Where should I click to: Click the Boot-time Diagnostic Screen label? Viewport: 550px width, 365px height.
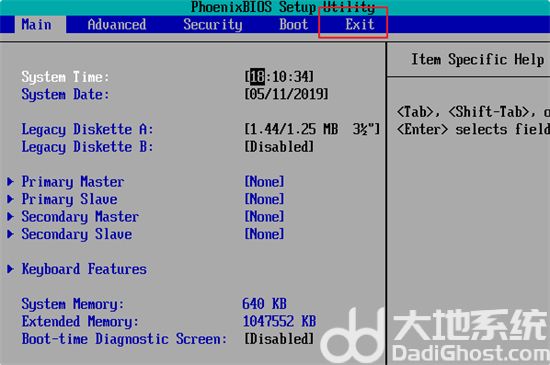[124, 339]
